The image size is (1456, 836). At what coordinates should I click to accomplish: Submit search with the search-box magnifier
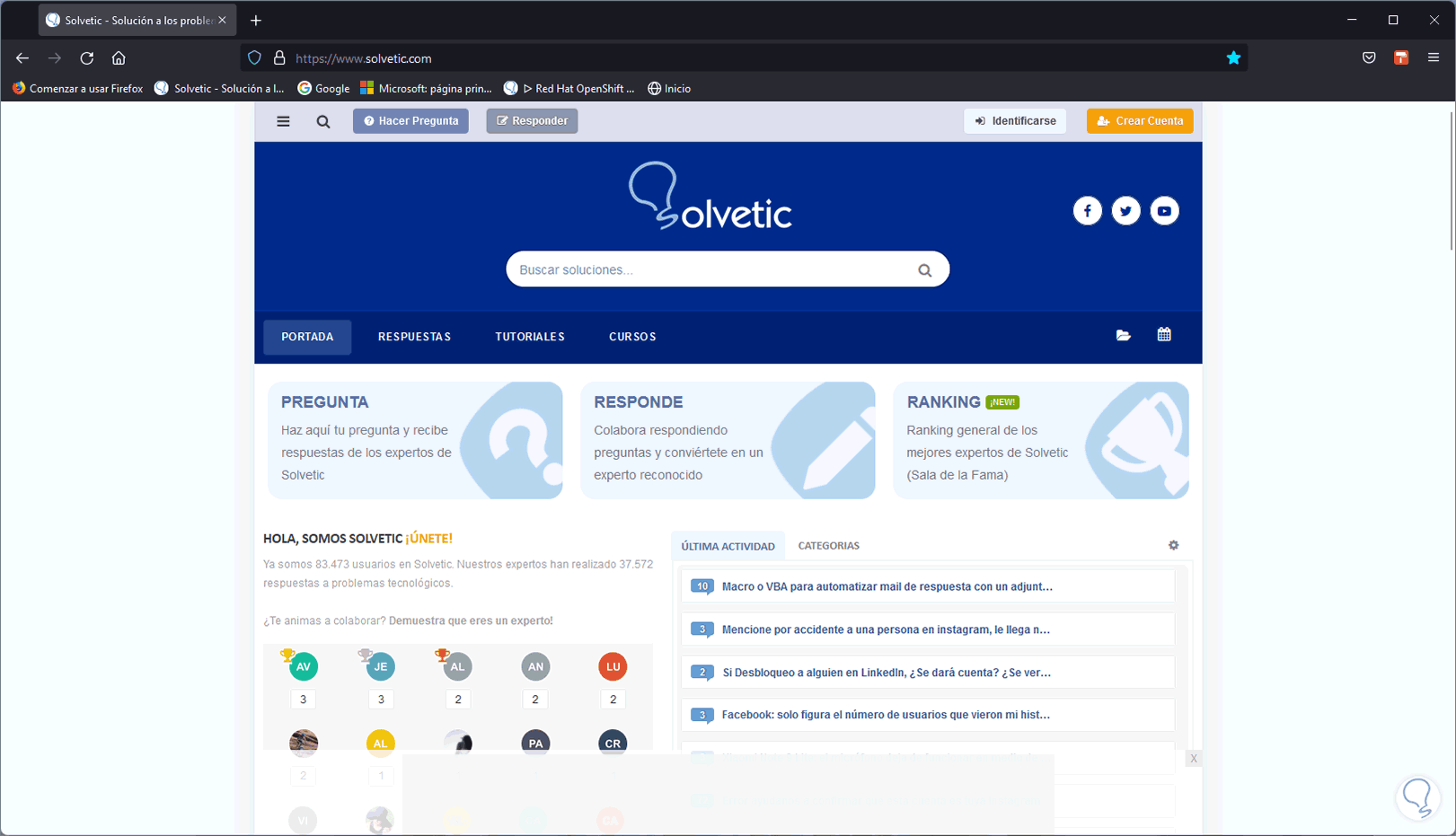(x=924, y=270)
